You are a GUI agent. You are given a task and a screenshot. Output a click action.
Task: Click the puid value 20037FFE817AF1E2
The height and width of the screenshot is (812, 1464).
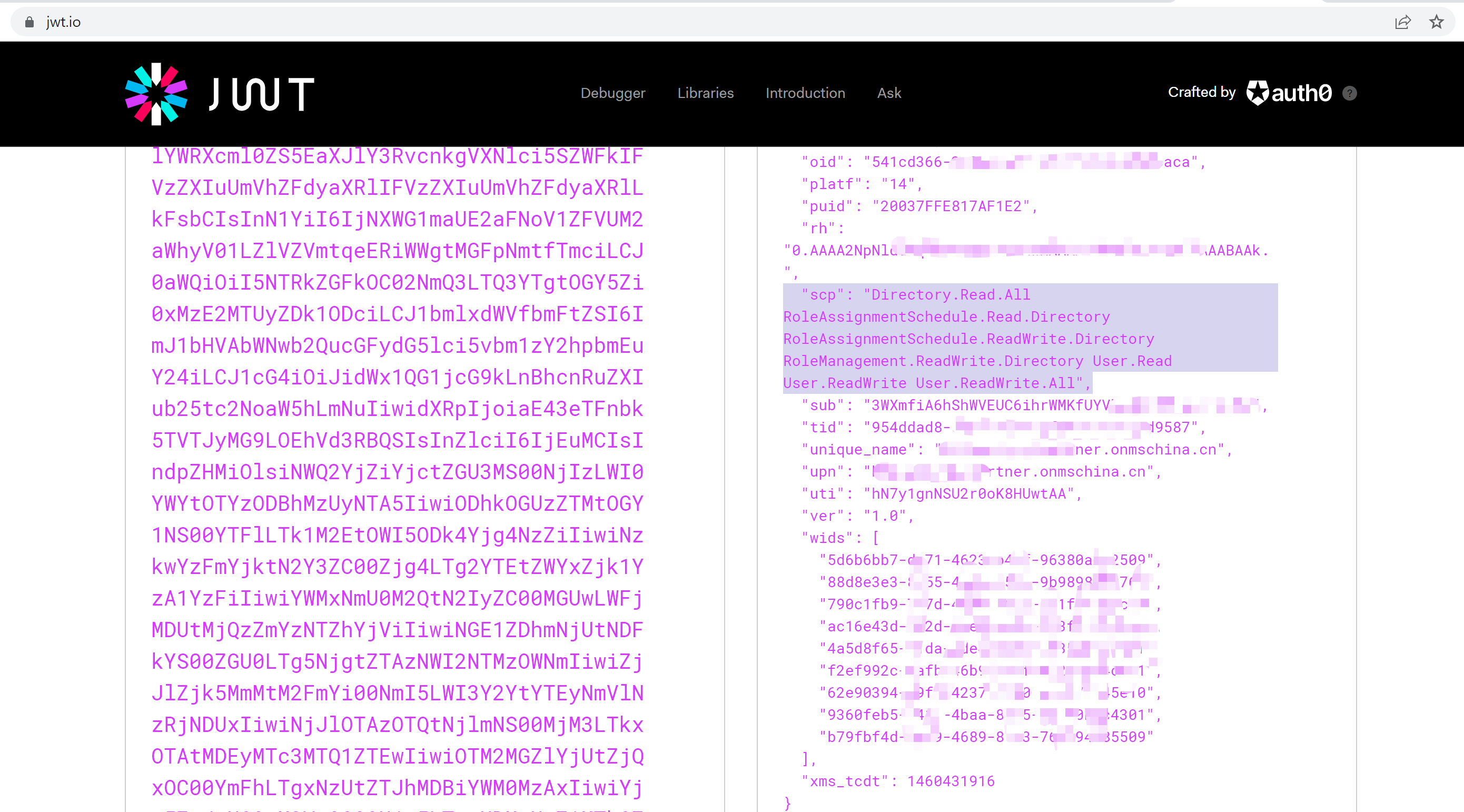(x=950, y=206)
